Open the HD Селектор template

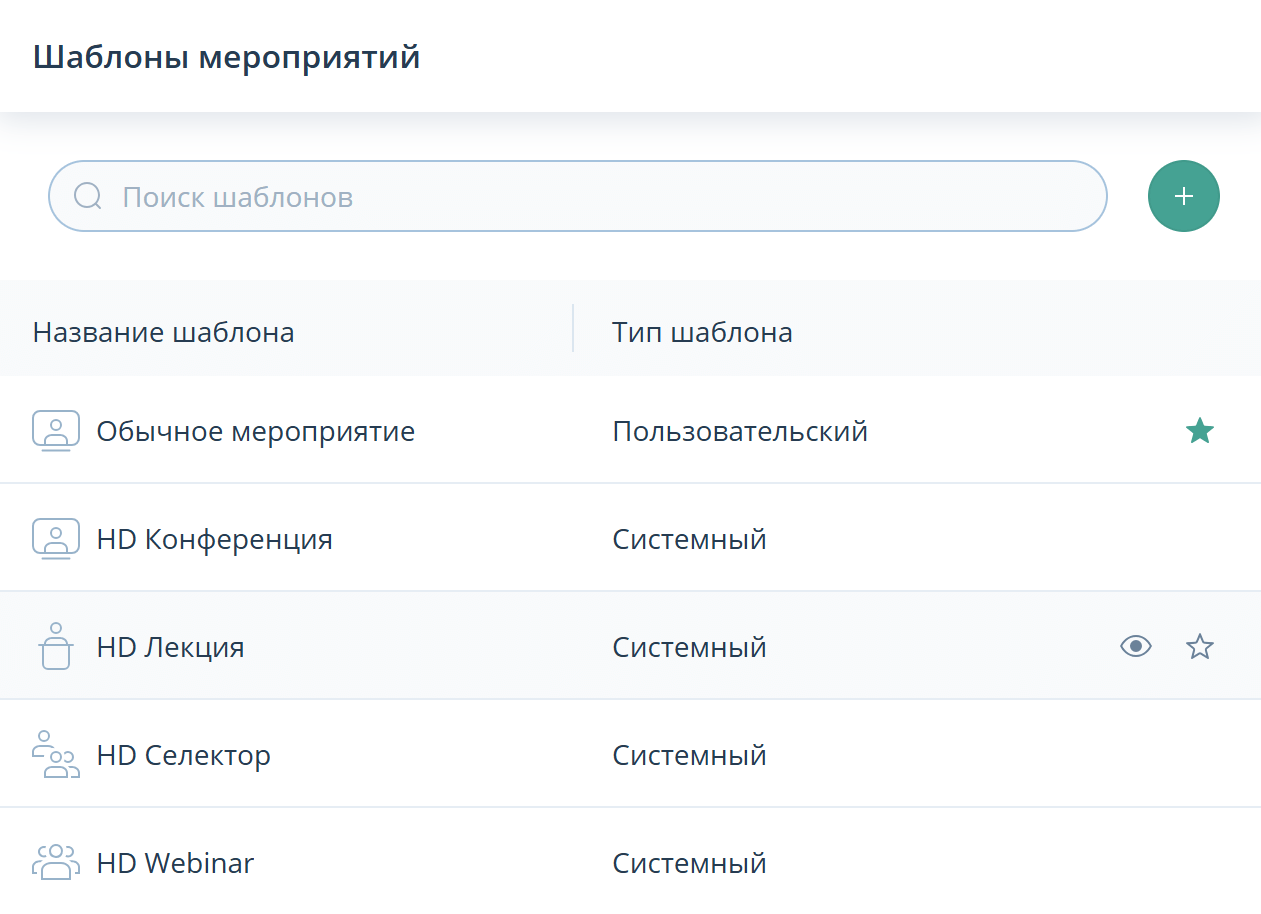(x=184, y=754)
